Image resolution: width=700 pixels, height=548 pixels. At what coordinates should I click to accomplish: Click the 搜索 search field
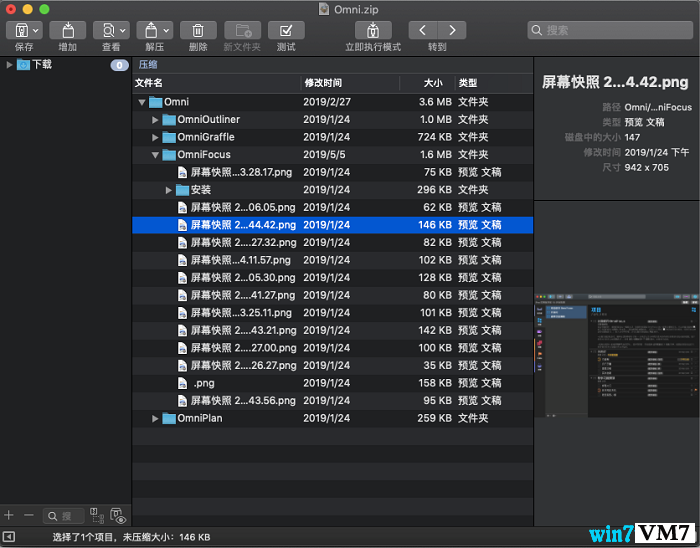(x=610, y=30)
